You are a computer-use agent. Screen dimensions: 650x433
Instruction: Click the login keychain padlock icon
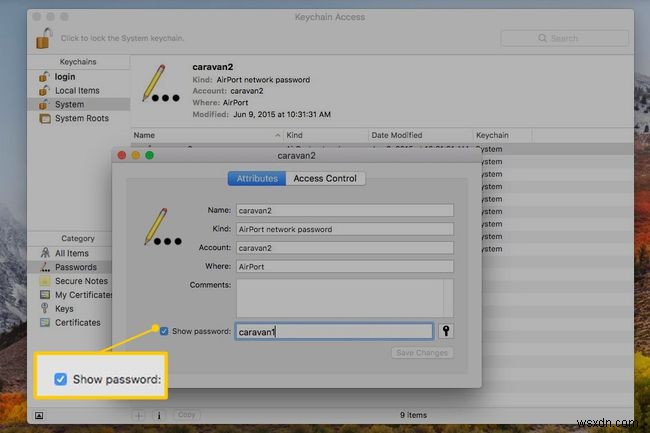pyautogui.click(x=44, y=77)
